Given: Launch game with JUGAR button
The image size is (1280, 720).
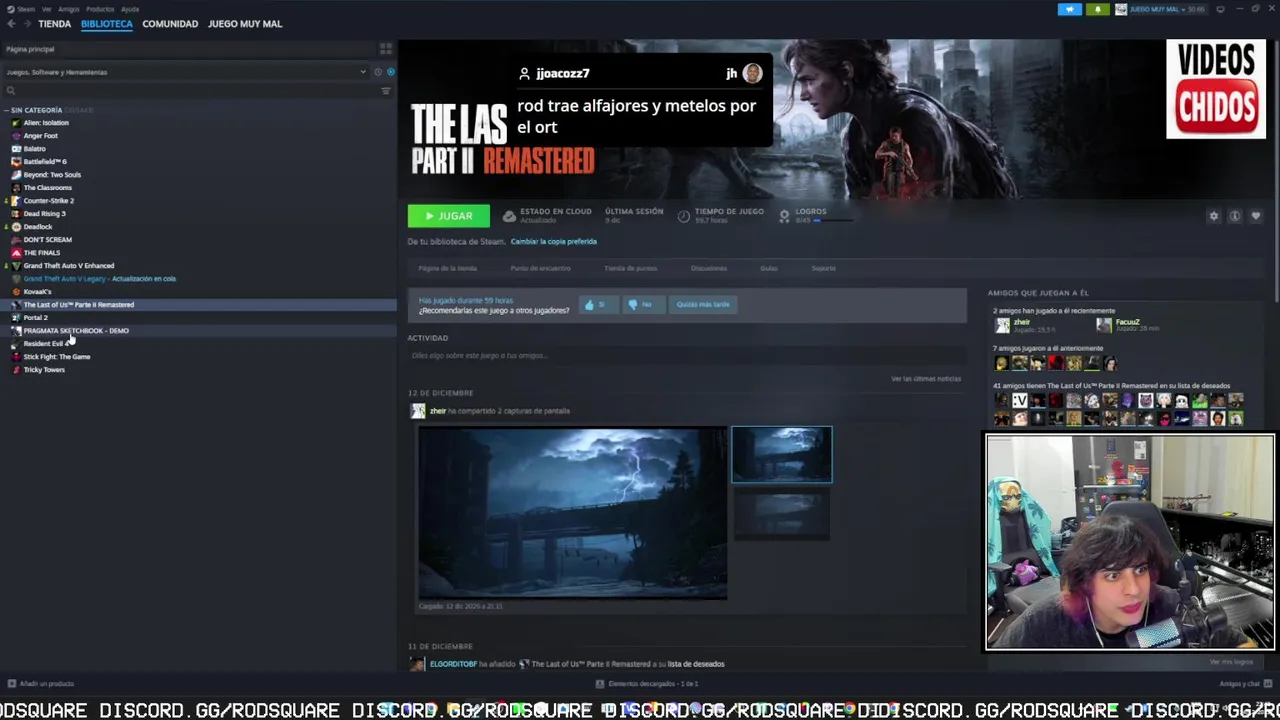Looking at the screenshot, I should 448,216.
